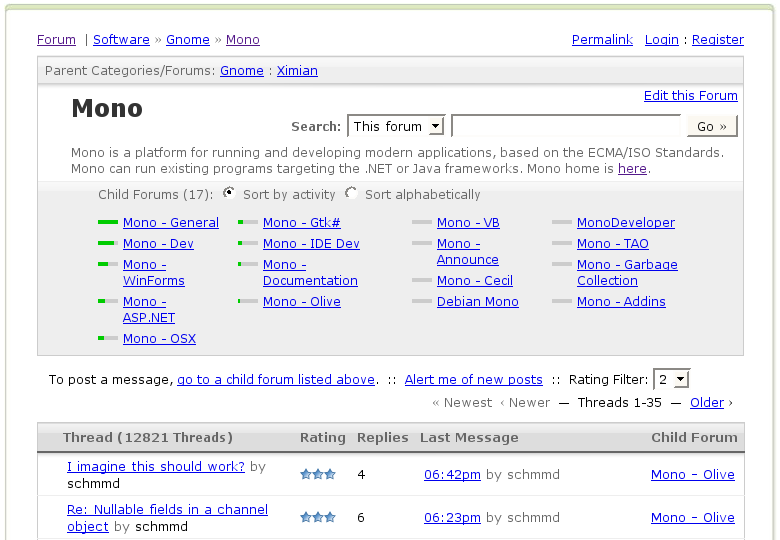The width and height of the screenshot is (780, 540).
Task: Click Edit this Forum
Action: pyautogui.click(x=690, y=95)
